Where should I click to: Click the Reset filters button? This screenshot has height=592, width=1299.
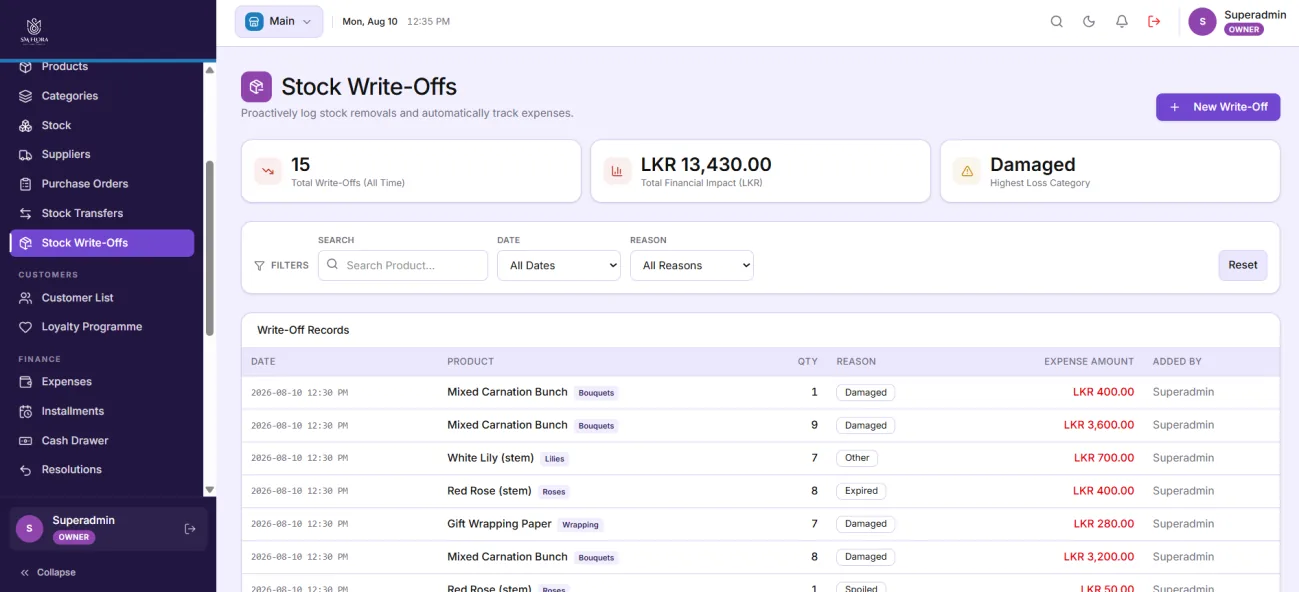point(1243,265)
